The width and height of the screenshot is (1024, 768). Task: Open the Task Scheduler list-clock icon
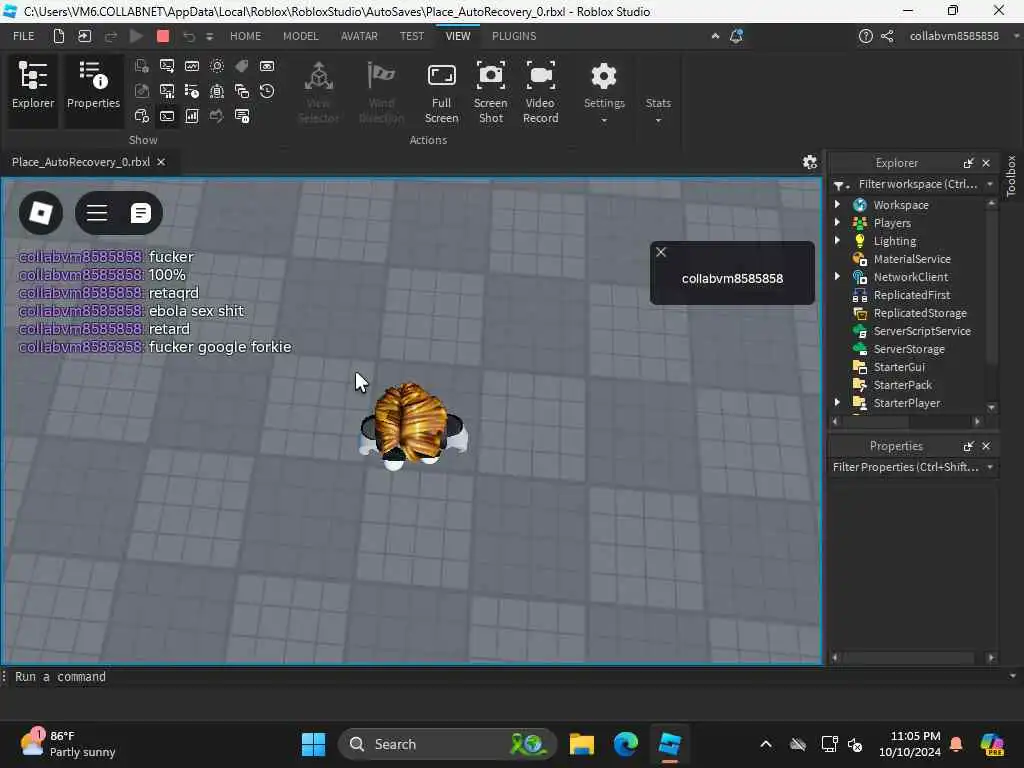[192, 91]
